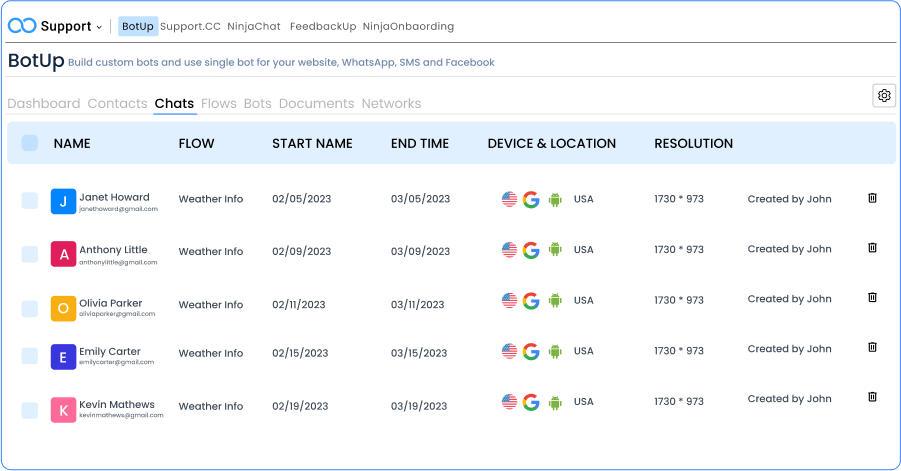
Task: Select Kevin Mathews row checkbox
Action: click(30, 410)
